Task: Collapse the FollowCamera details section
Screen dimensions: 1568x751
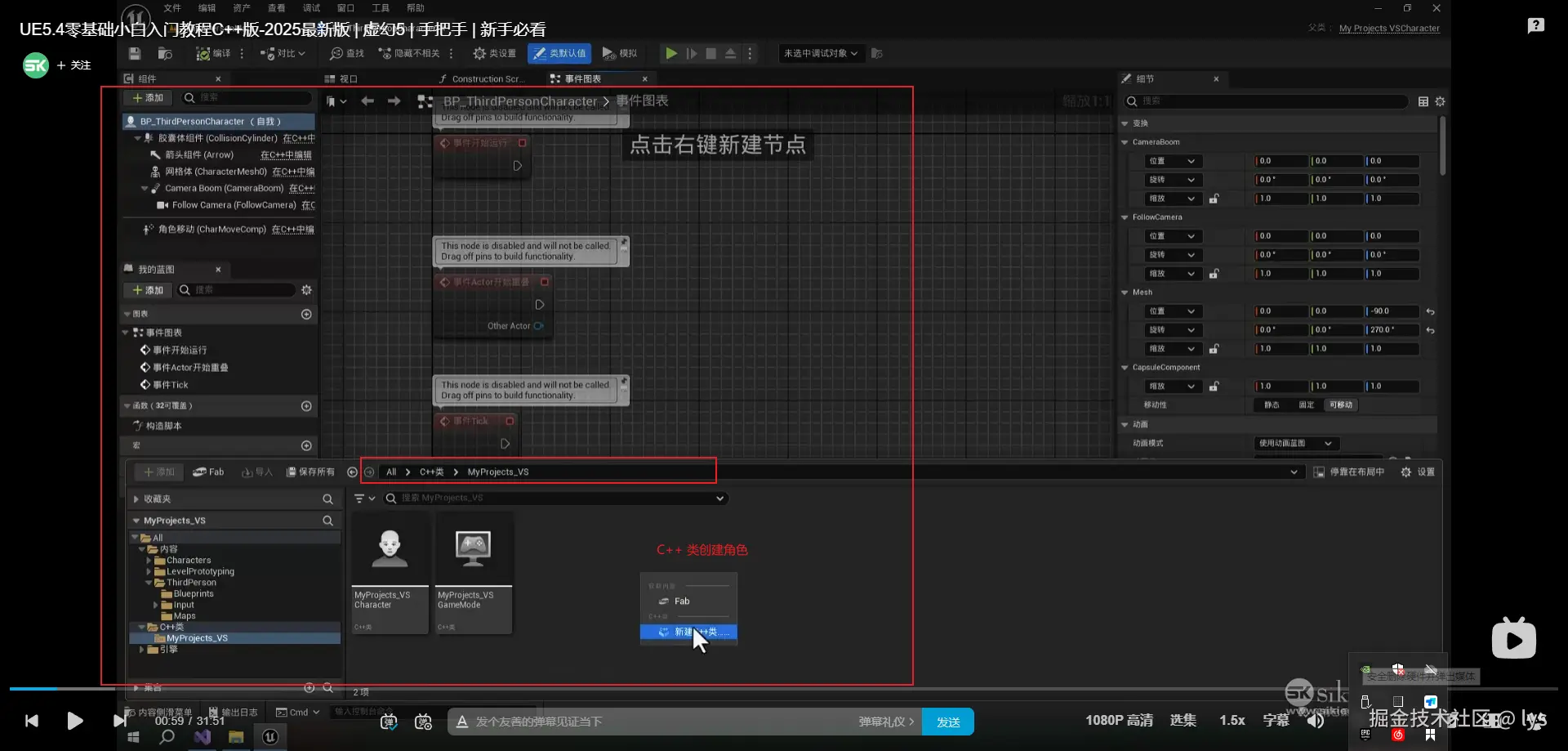Action: pyautogui.click(x=1125, y=217)
